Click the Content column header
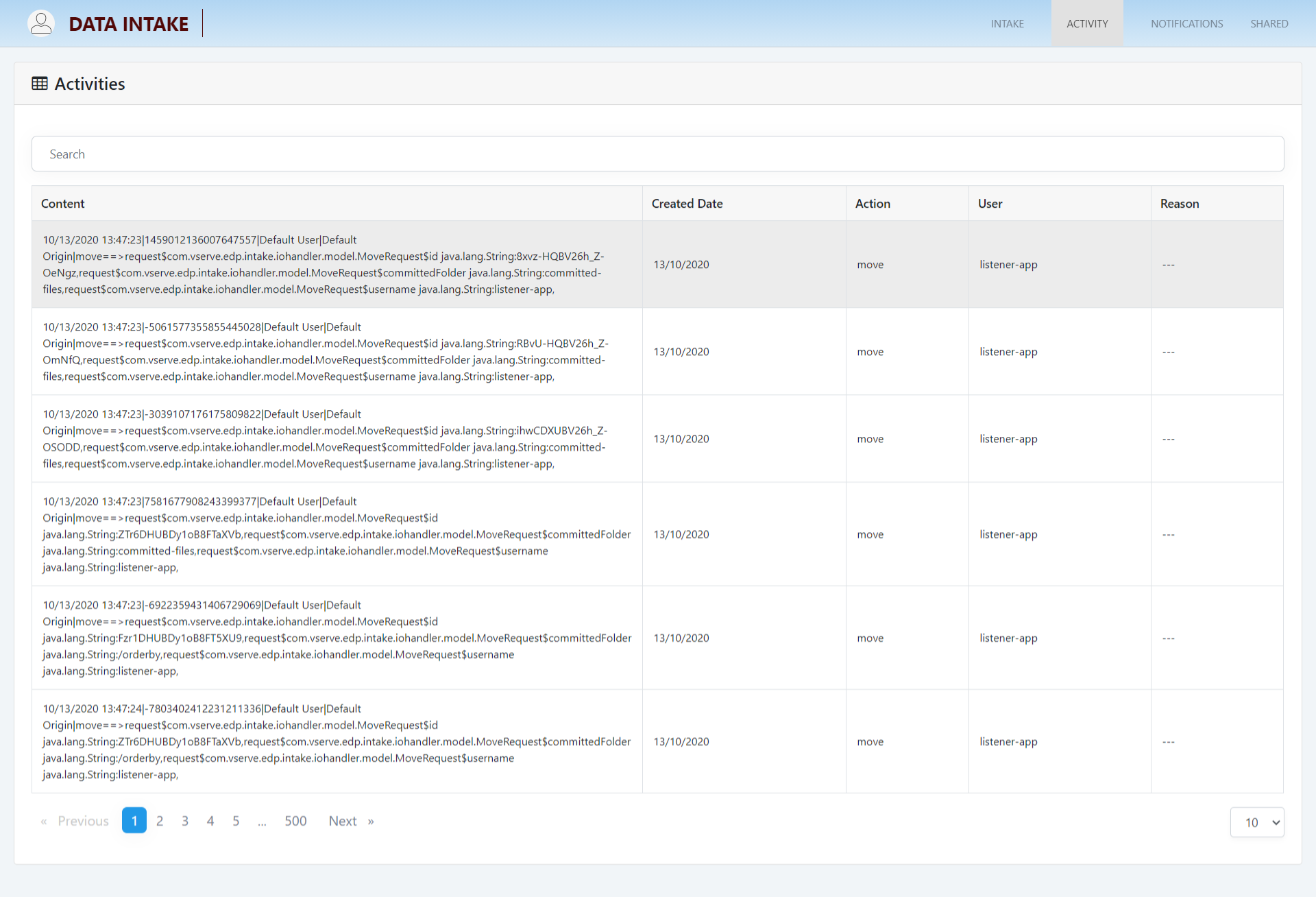The width and height of the screenshot is (1316, 897). coord(63,204)
